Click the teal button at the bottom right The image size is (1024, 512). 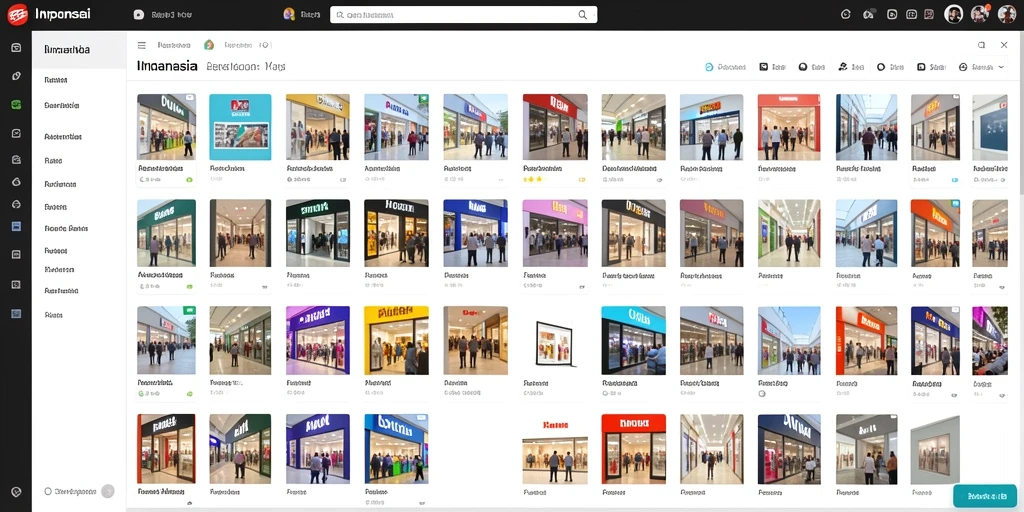point(984,496)
